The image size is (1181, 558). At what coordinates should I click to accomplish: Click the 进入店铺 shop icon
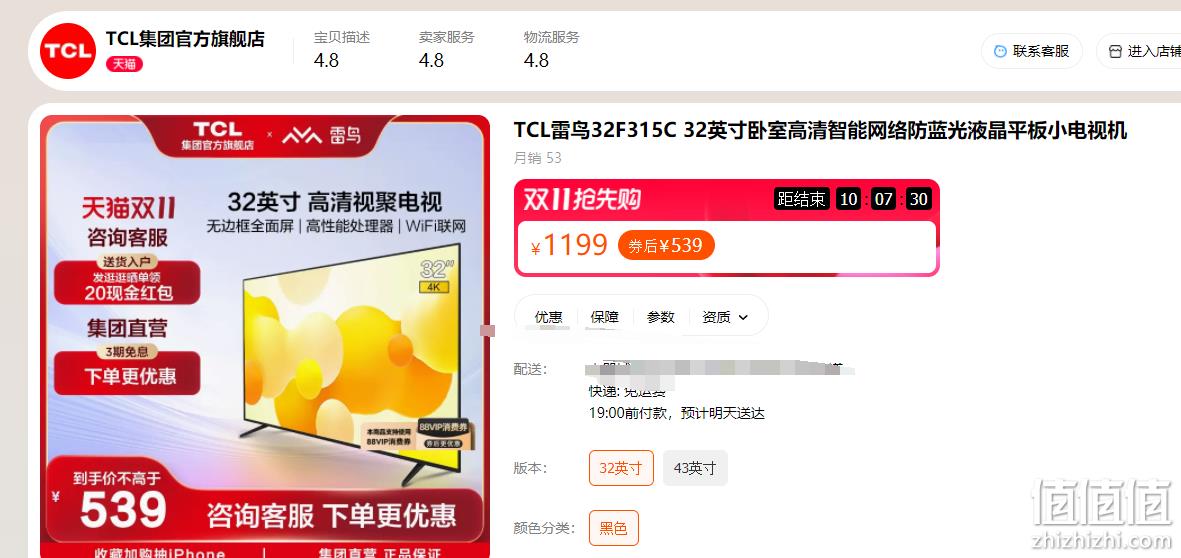(x=1115, y=51)
